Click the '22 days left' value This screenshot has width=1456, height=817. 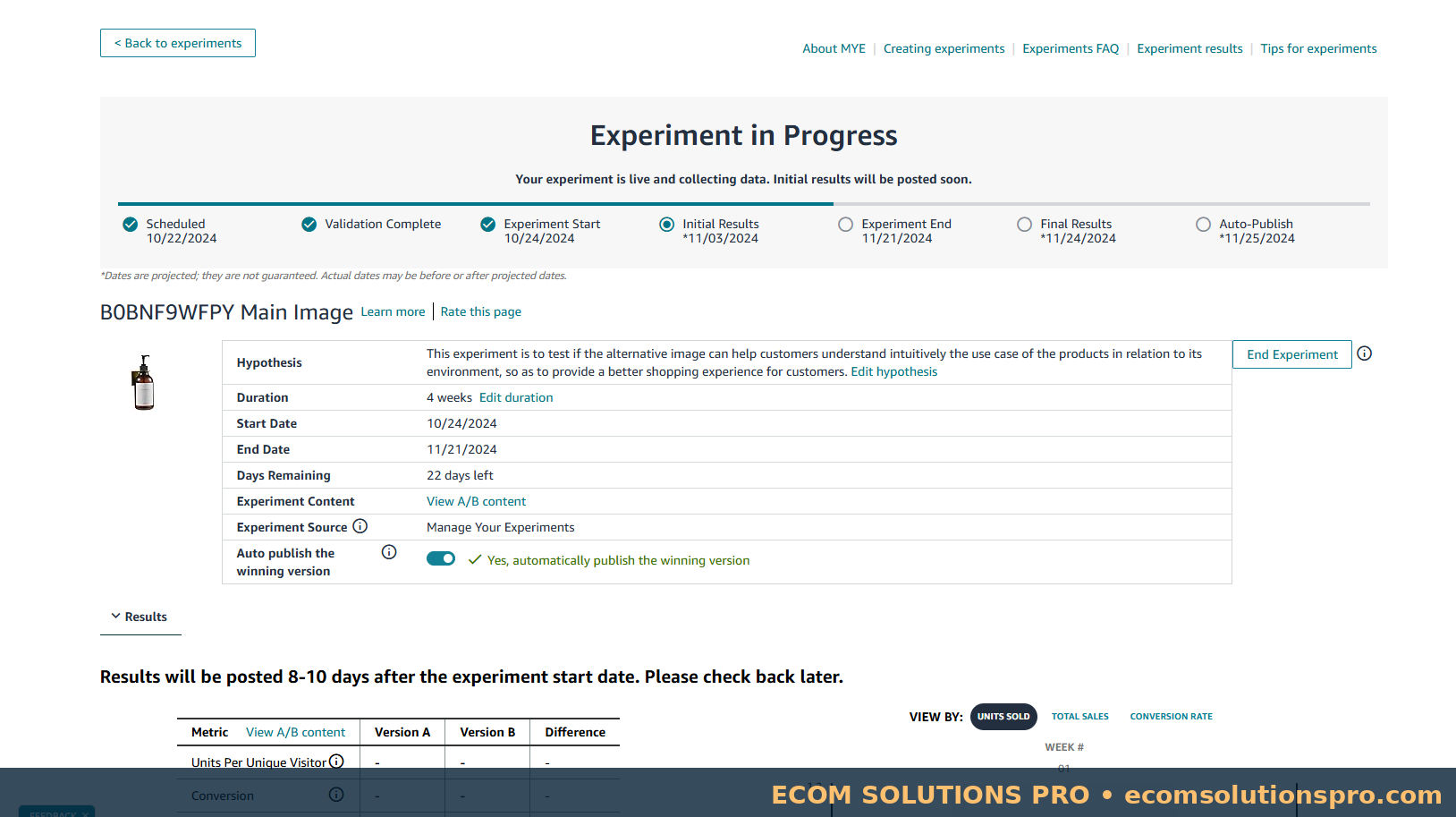pyautogui.click(x=460, y=476)
